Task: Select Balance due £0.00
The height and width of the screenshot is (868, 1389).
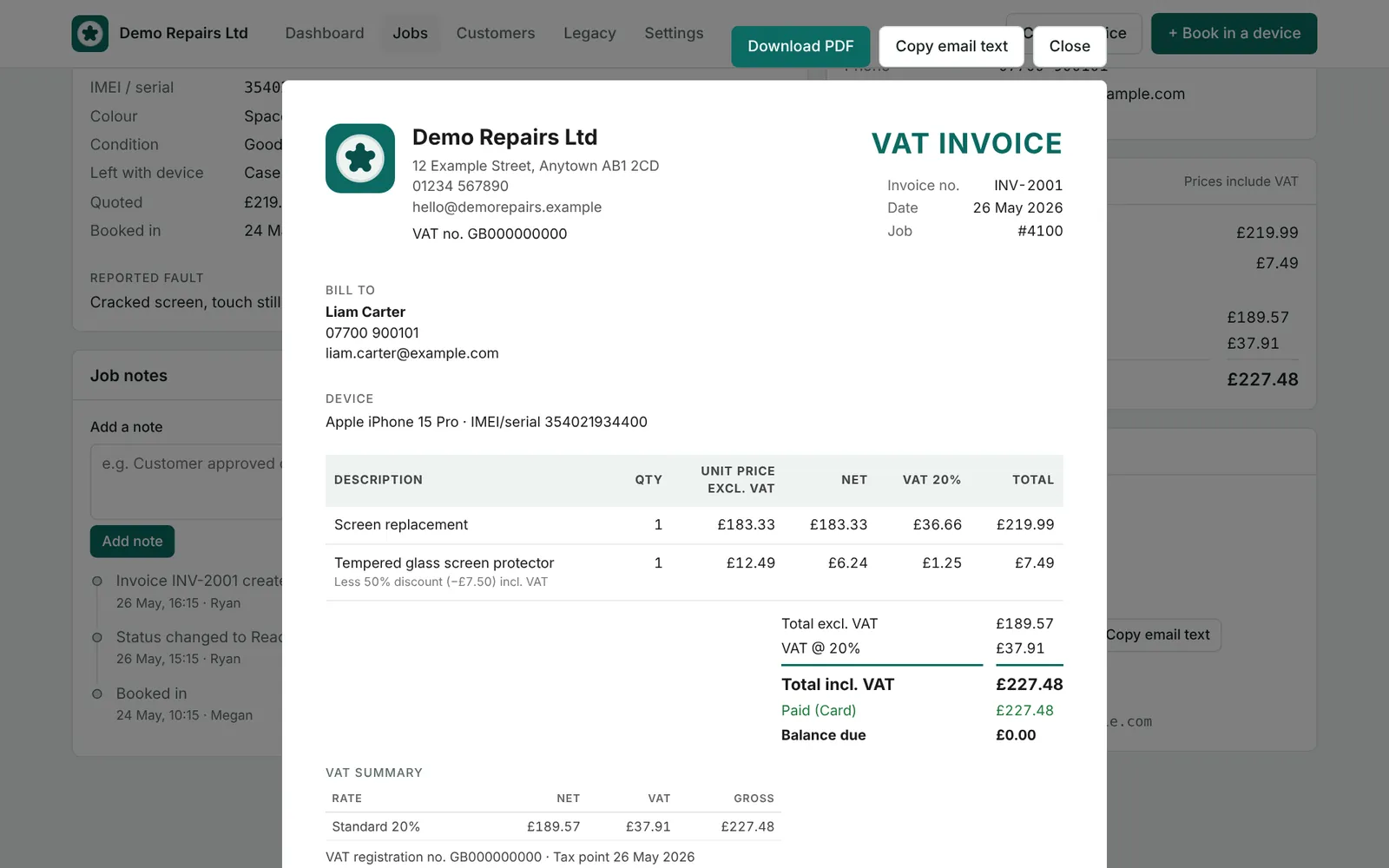Action: coord(1016,735)
